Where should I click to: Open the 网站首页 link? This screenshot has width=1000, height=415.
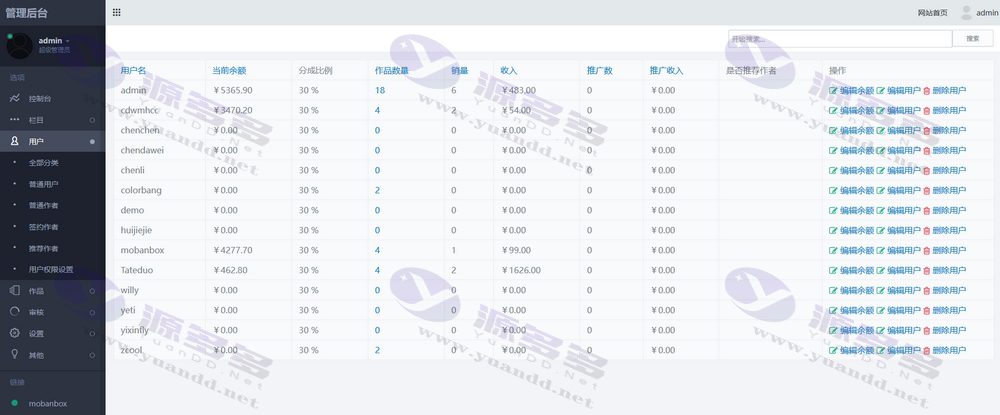(932, 13)
